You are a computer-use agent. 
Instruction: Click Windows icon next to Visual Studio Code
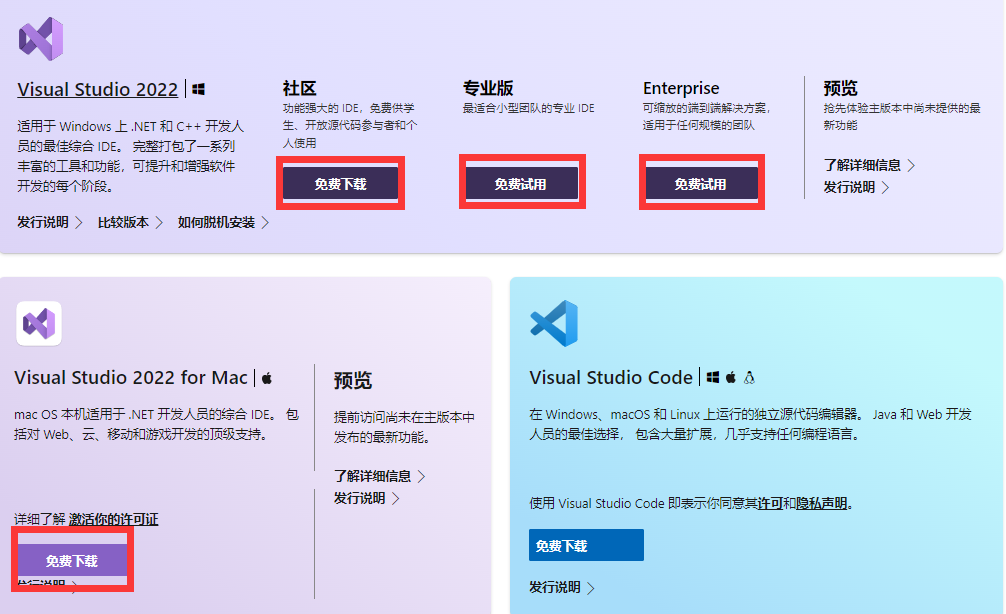click(x=713, y=377)
